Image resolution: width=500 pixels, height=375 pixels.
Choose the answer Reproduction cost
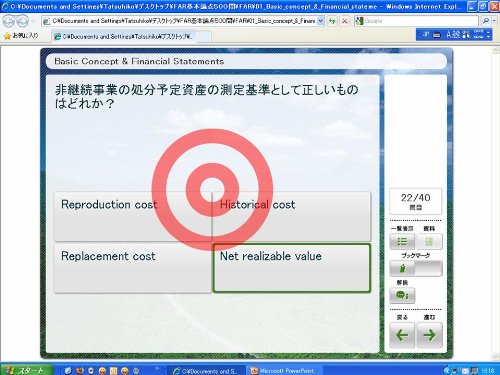coord(133,216)
